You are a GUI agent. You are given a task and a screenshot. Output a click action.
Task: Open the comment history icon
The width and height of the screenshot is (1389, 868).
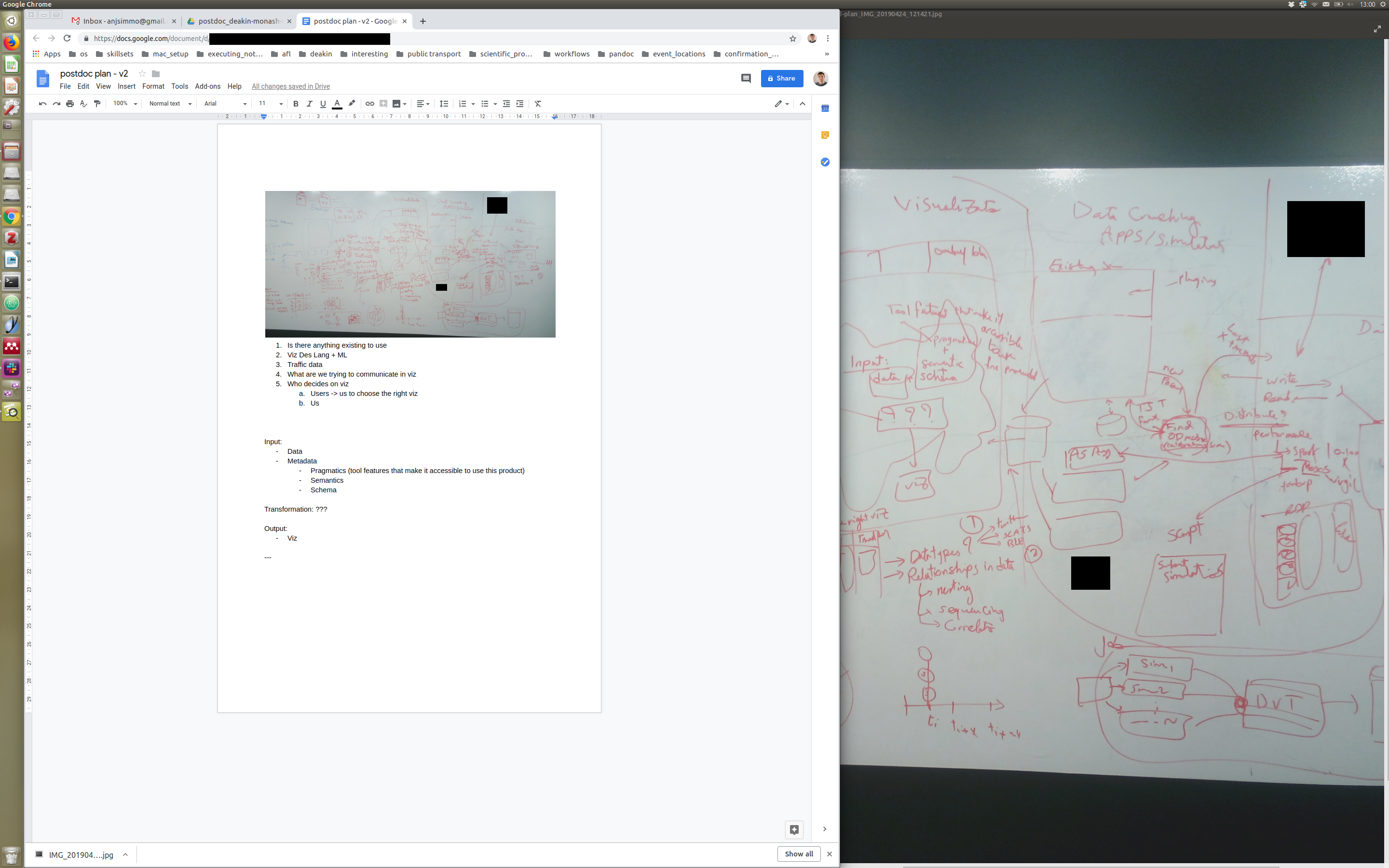(x=746, y=79)
